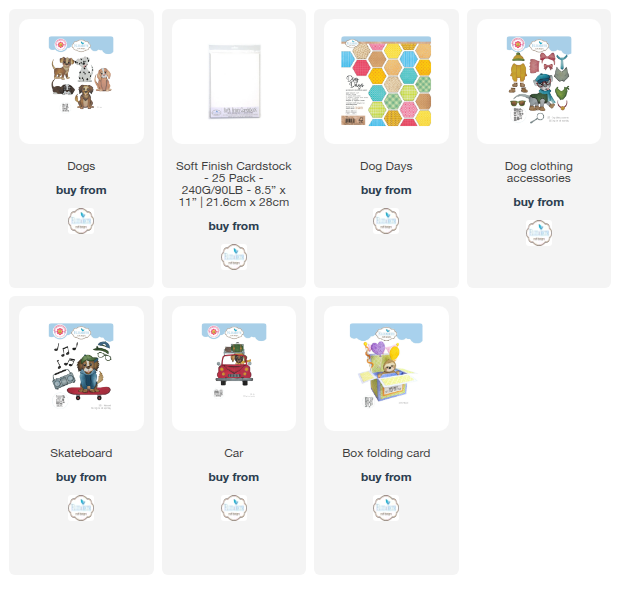
Task: Click the Elizabeth store logo under Dogs
Action: point(81,221)
